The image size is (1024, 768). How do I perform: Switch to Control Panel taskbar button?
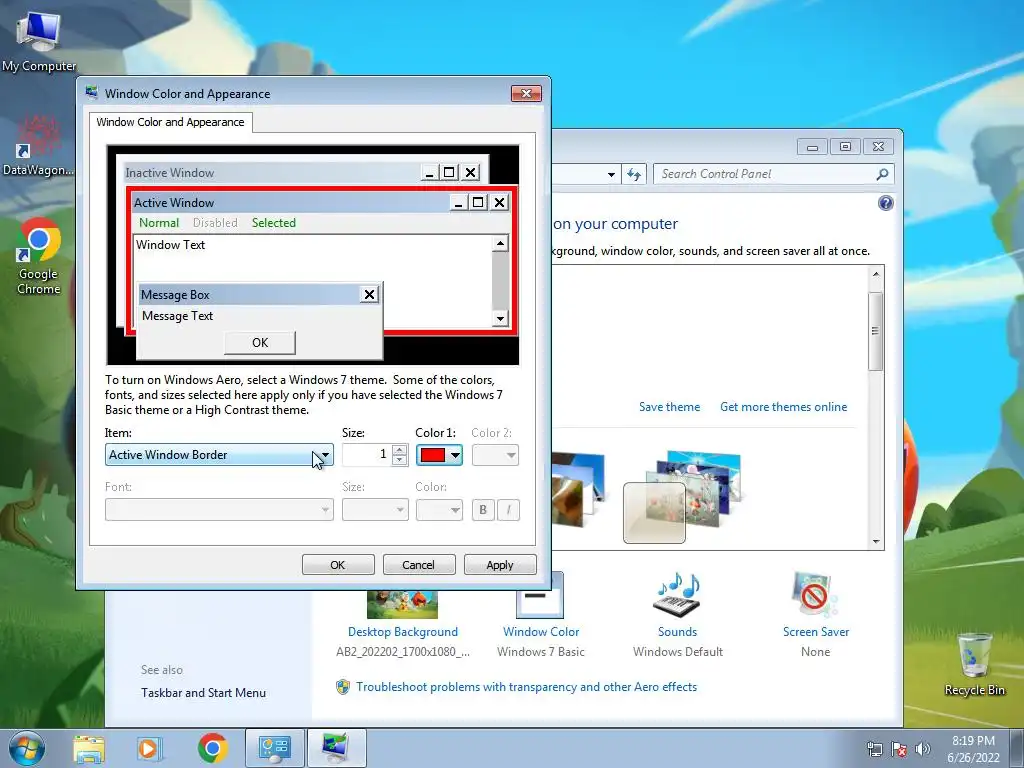point(275,748)
